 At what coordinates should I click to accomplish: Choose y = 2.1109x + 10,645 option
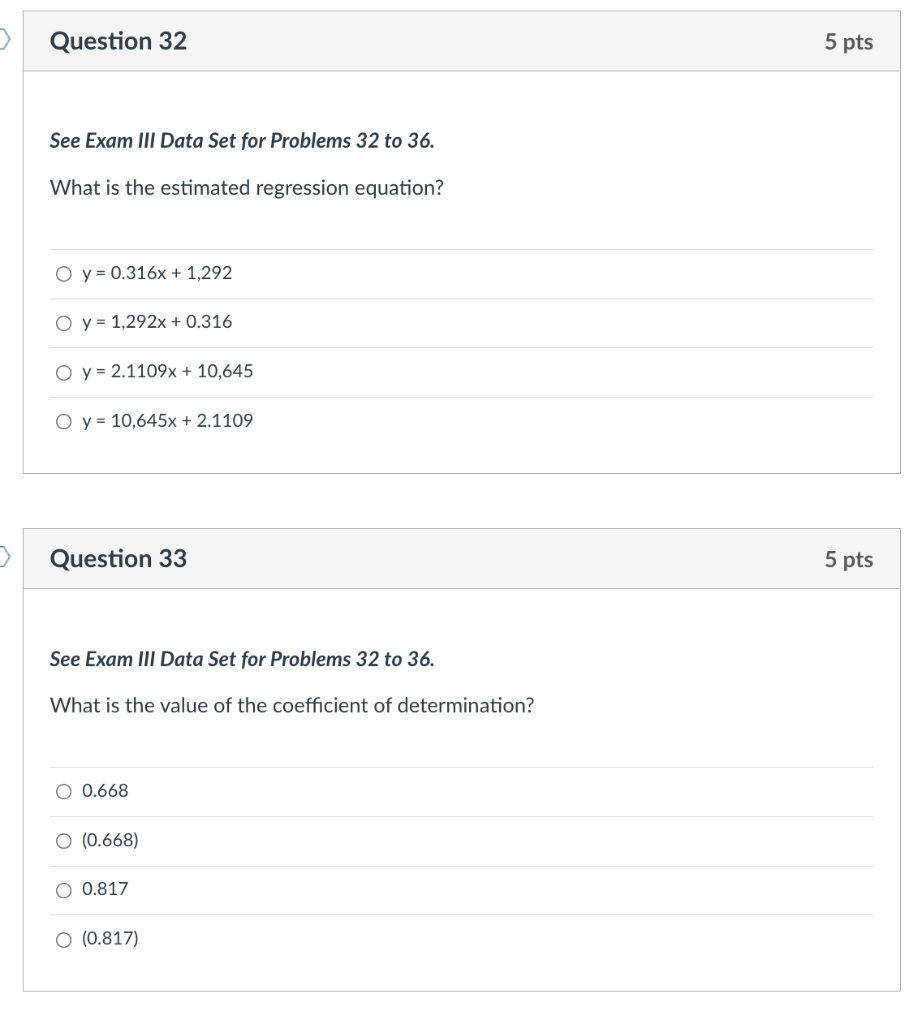click(63, 371)
